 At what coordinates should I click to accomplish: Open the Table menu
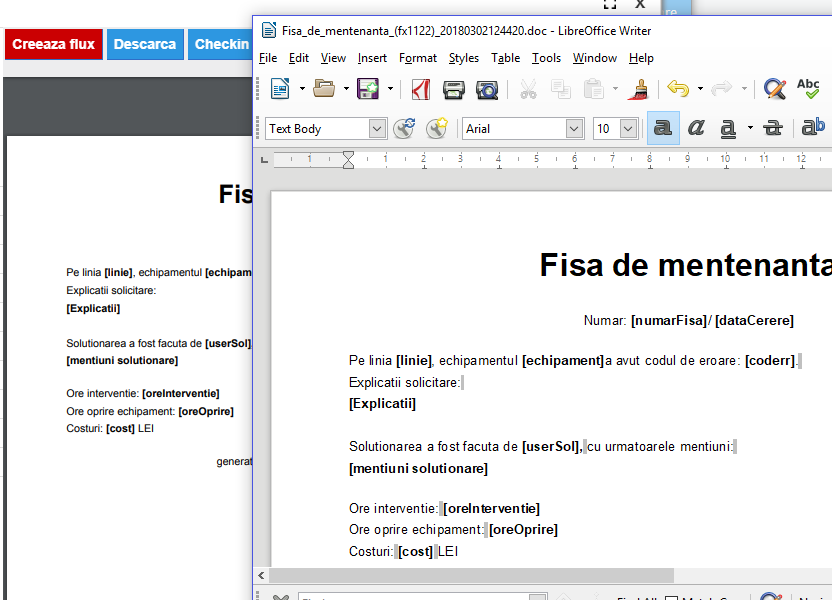pyautogui.click(x=505, y=58)
